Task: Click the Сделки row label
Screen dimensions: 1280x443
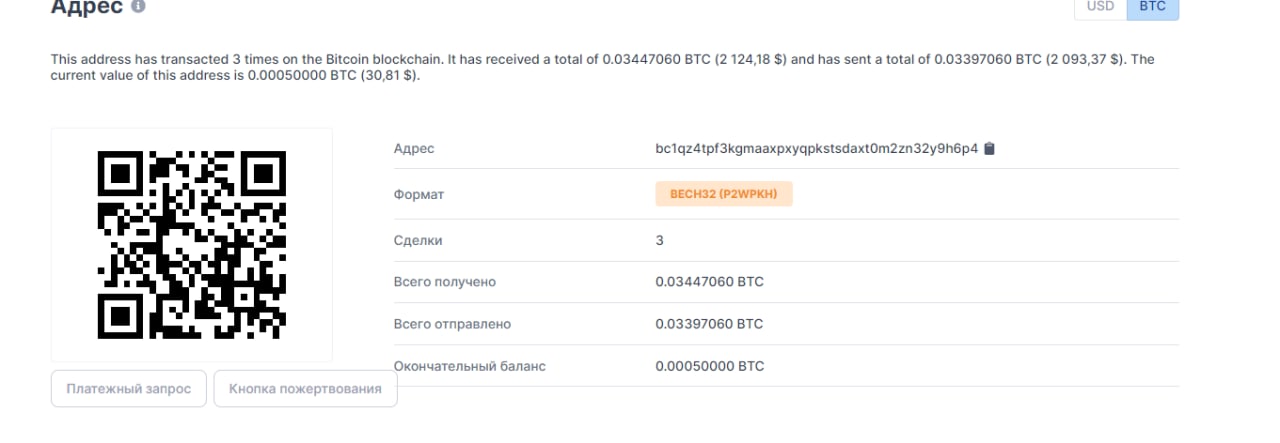Action: [418, 241]
